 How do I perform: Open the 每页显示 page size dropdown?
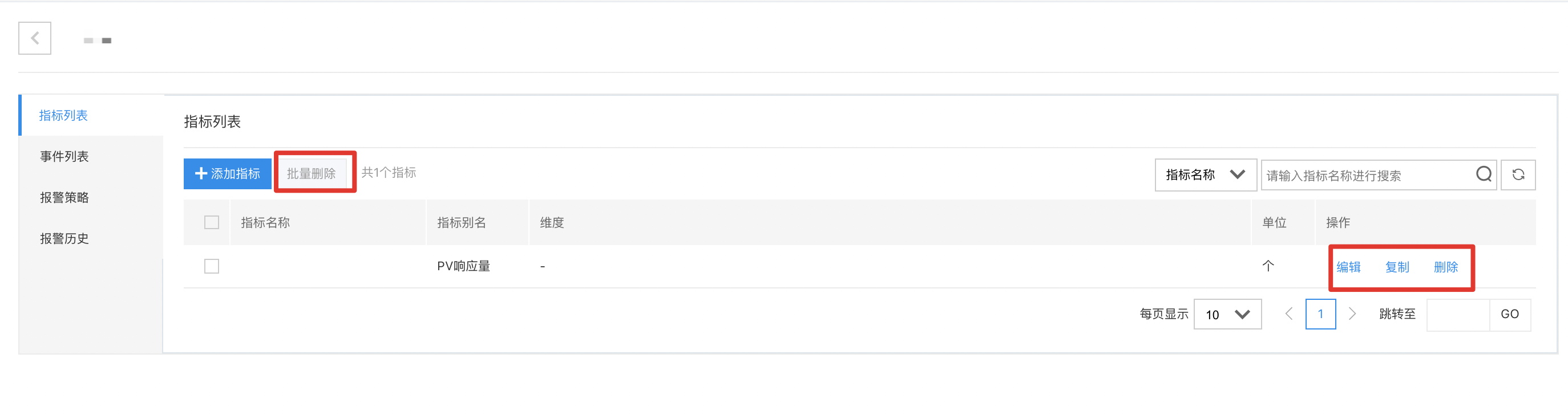pos(1227,314)
